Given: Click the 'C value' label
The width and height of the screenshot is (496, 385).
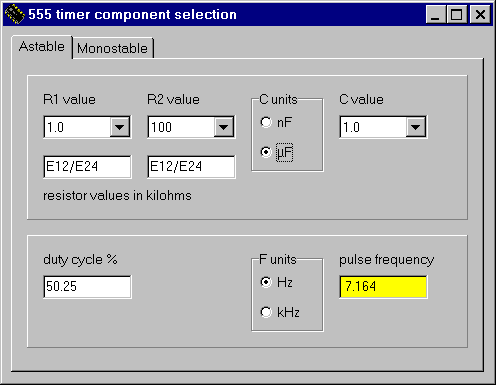Looking at the screenshot, I should 361,100.
